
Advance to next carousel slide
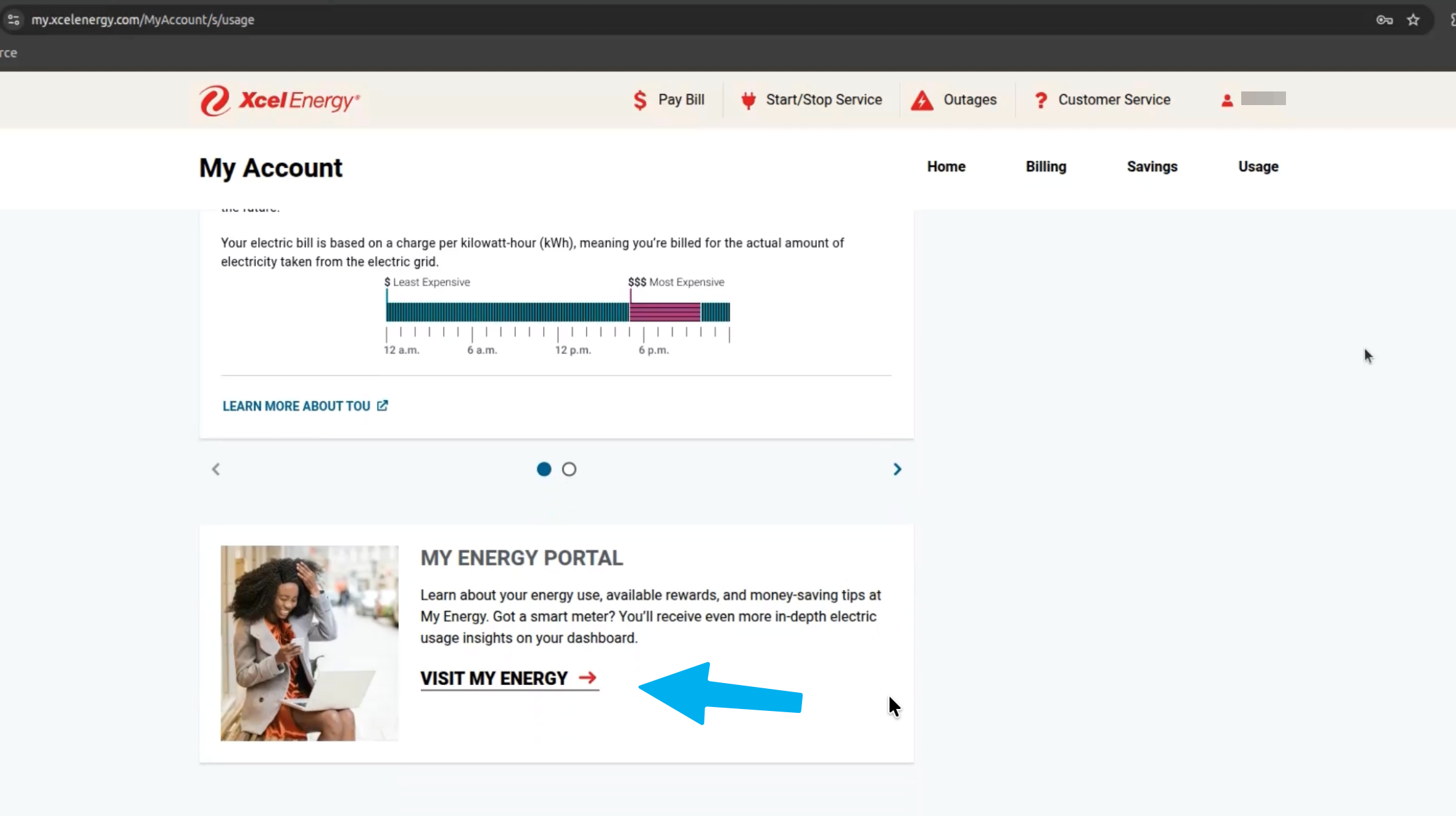click(897, 469)
